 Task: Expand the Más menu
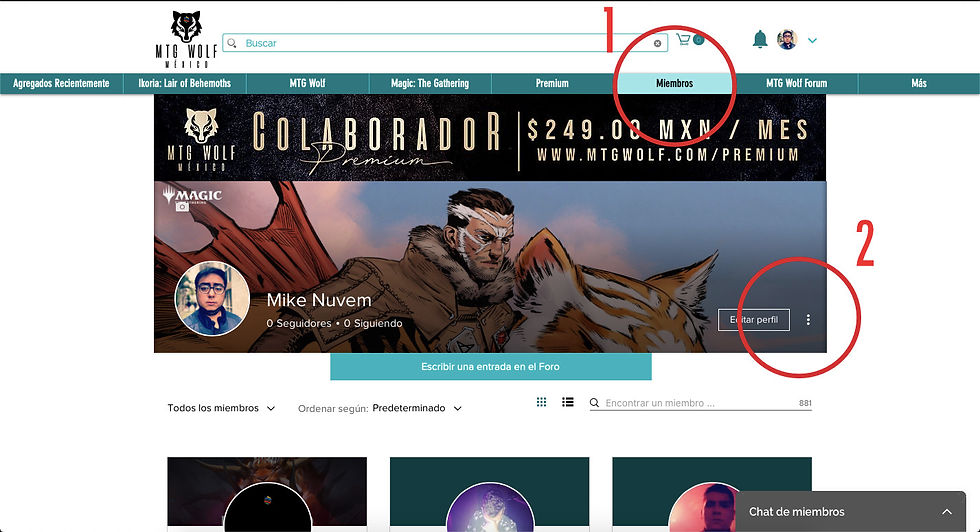919,83
